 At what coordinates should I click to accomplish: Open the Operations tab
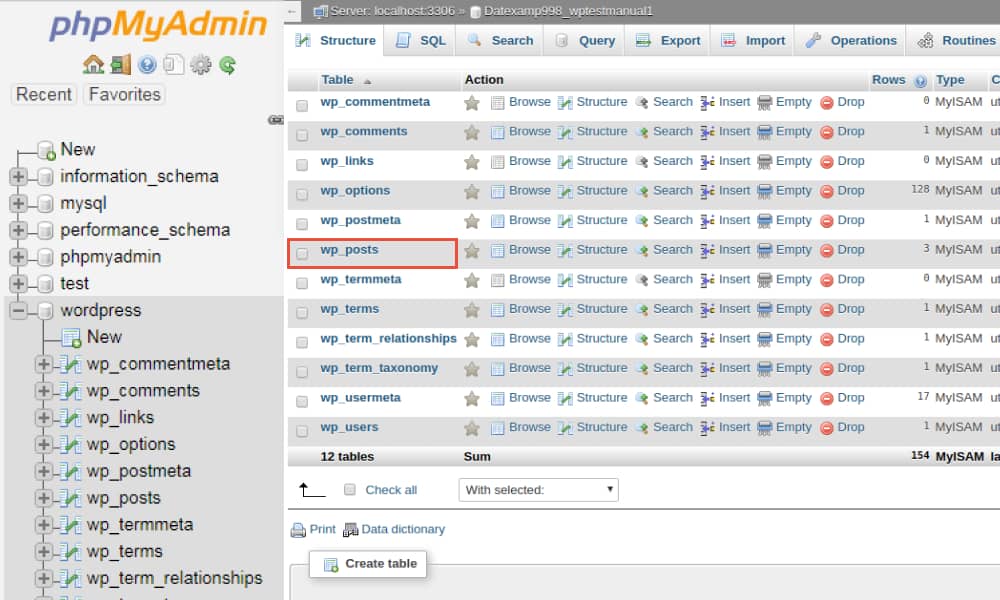[x=851, y=41]
